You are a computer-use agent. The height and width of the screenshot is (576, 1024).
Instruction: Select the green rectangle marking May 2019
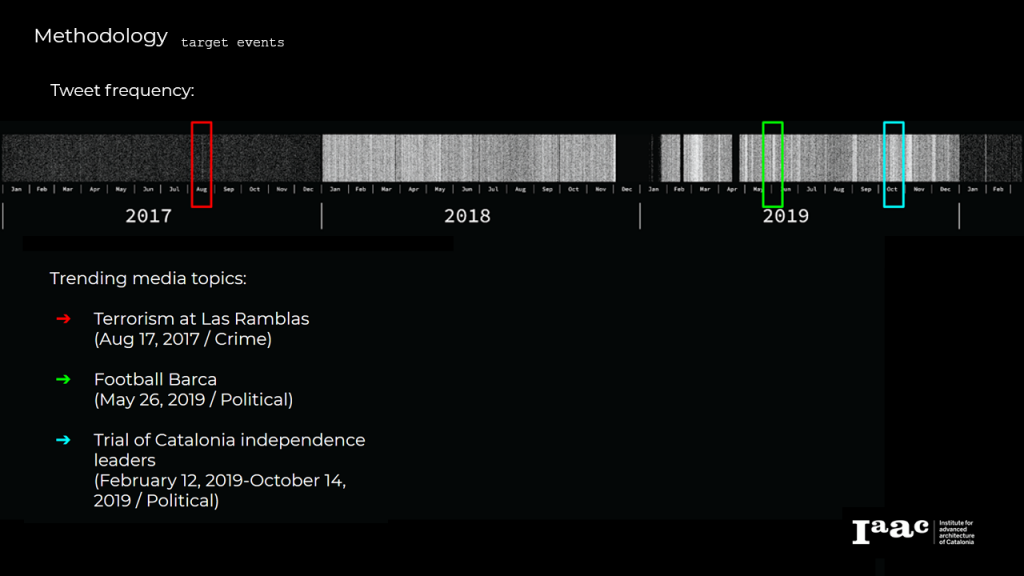(772, 164)
